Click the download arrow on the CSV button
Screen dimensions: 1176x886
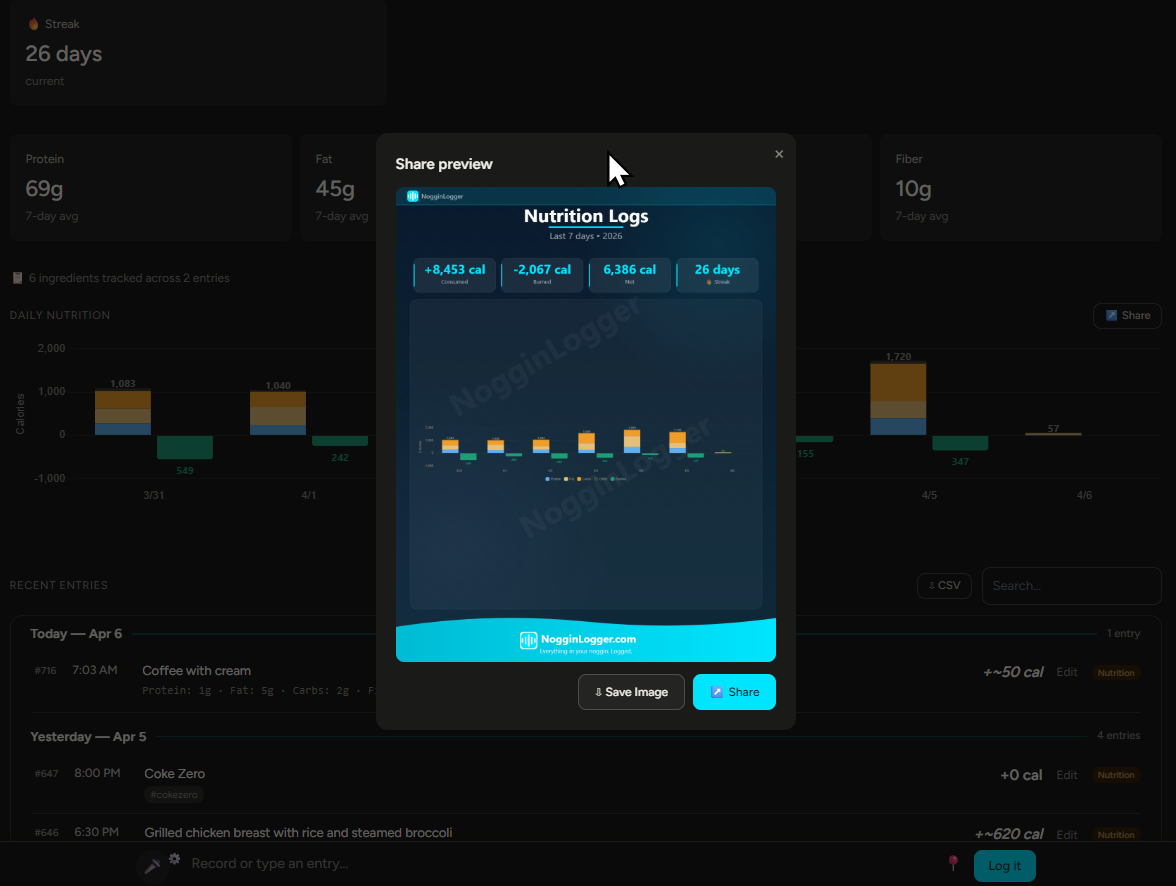(x=930, y=585)
